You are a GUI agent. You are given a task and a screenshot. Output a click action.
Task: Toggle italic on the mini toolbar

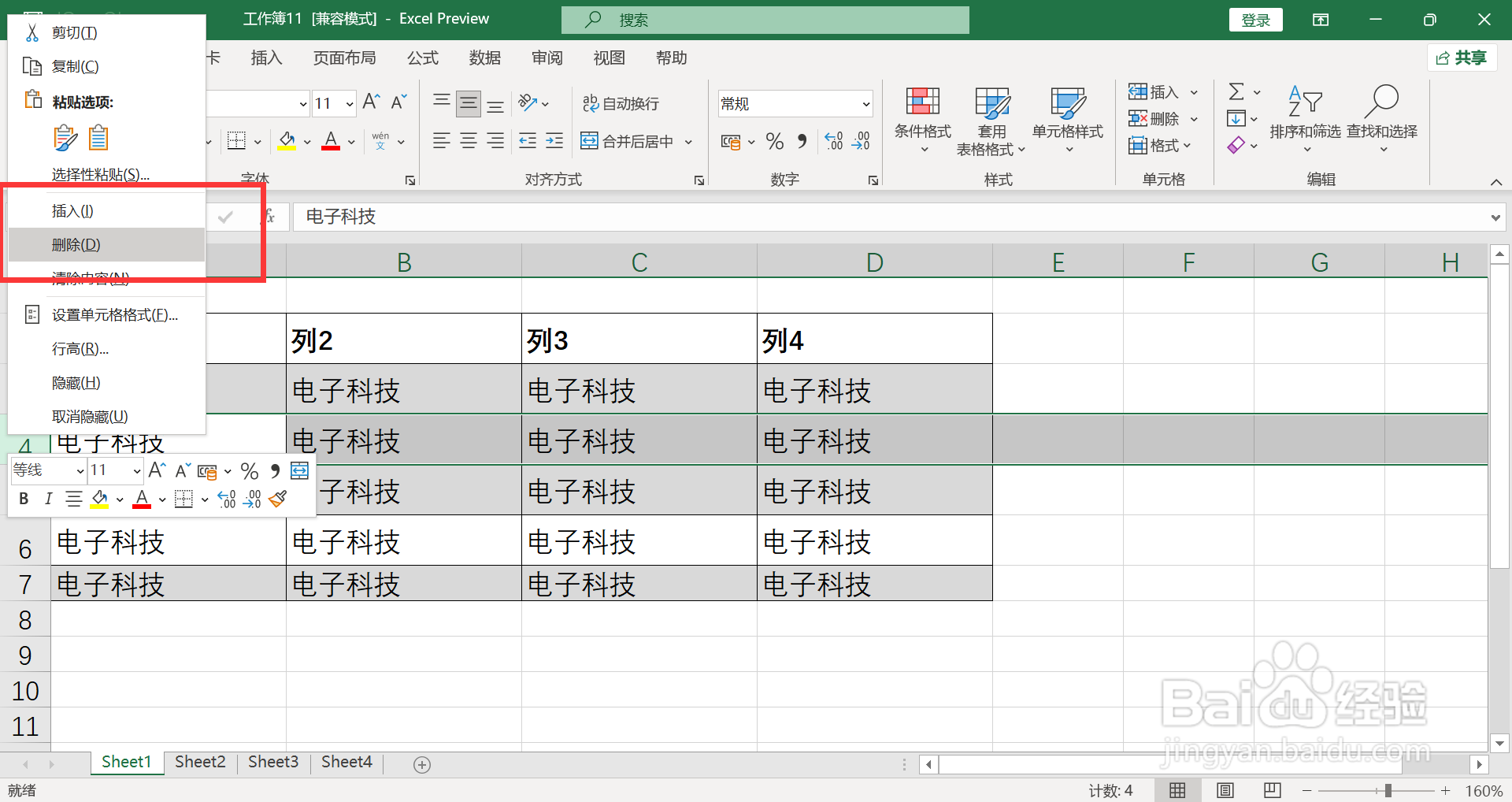(48, 498)
